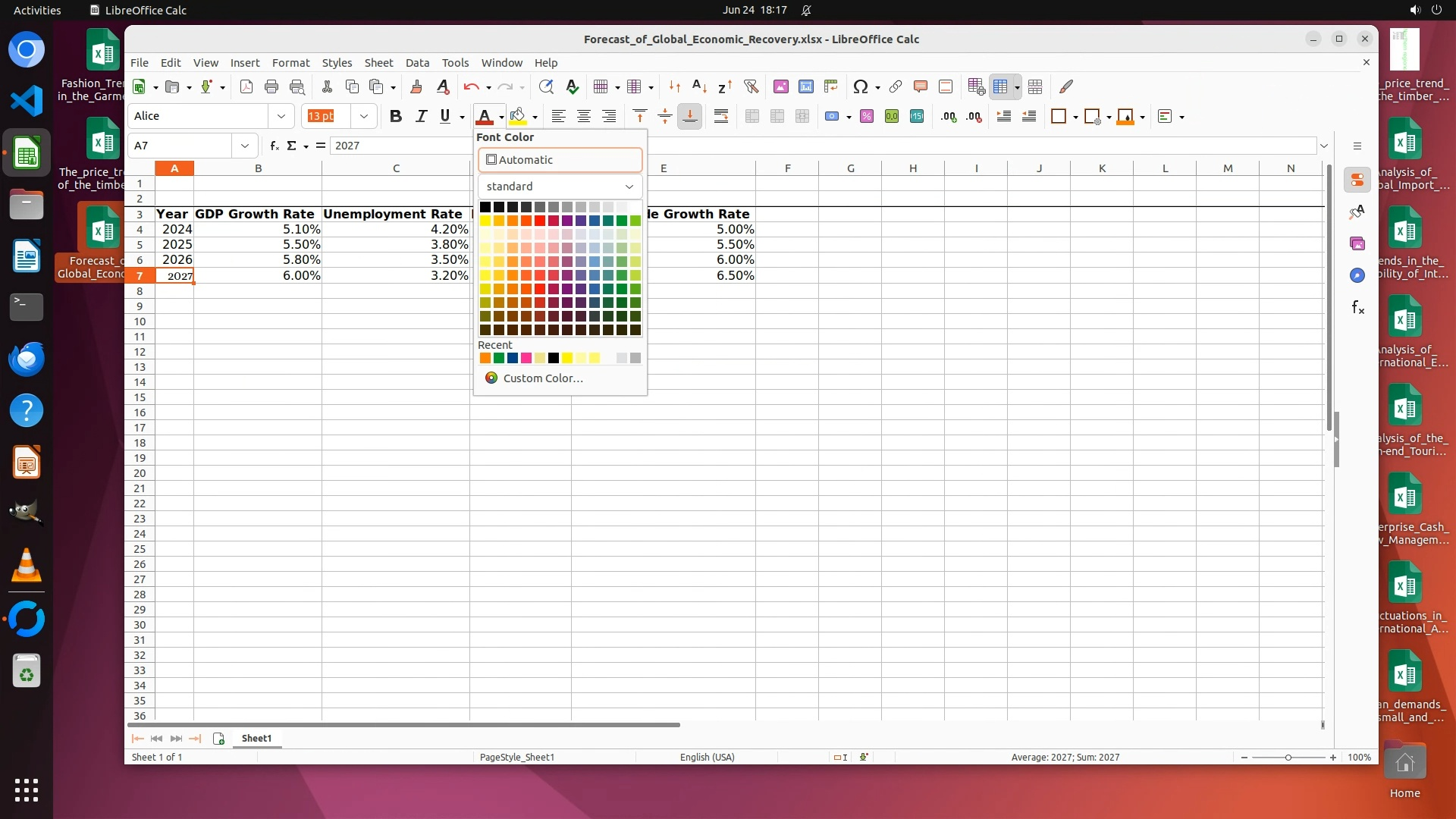Pick the black swatch in Recent colors
Viewport: 1456px width, 819px height.
[x=554, y=358]
